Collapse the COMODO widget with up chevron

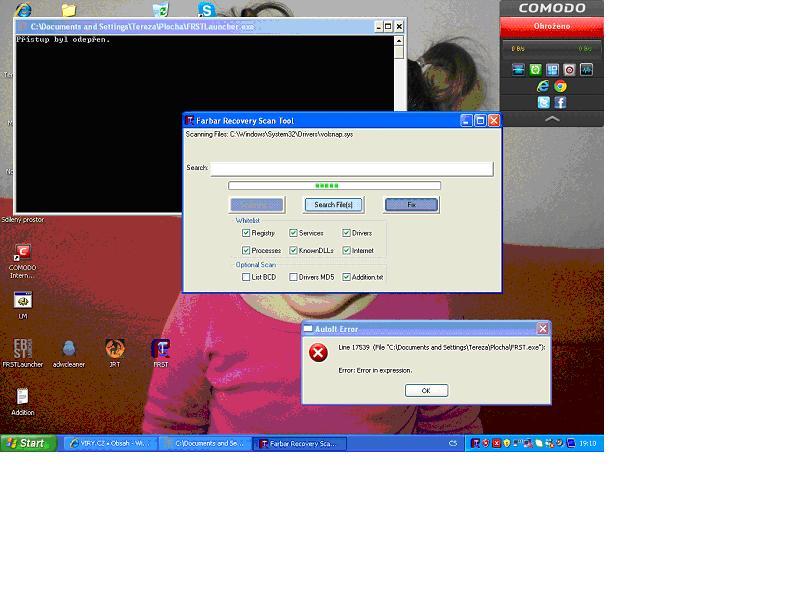pyautogui.click(x=552, y=119)
